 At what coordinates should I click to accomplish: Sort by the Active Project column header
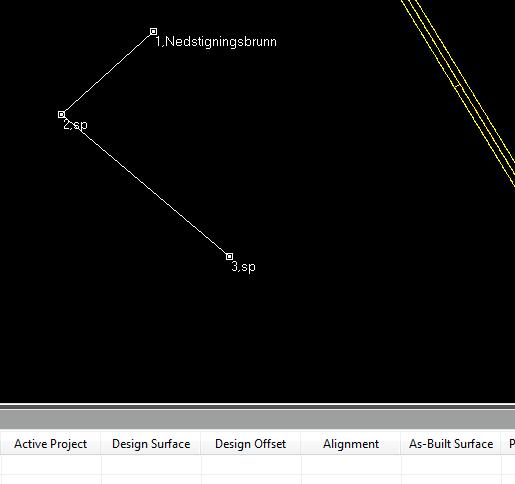(51, 444)
